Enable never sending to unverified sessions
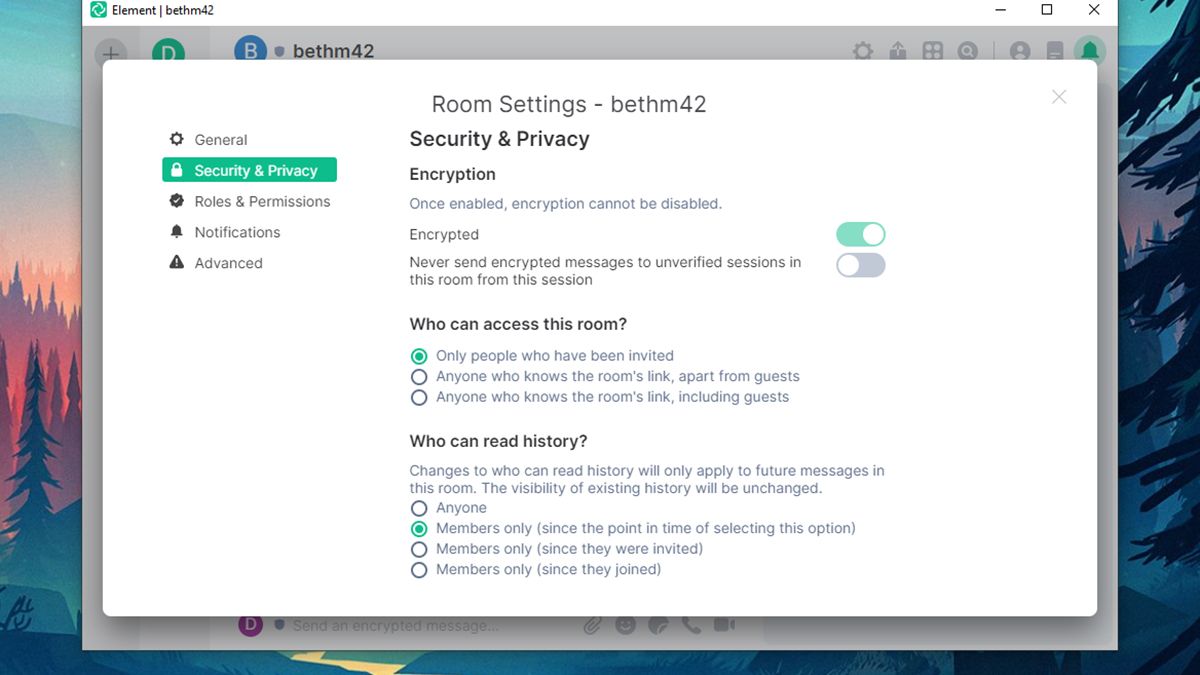1200x675 pixels. [860, 265]
